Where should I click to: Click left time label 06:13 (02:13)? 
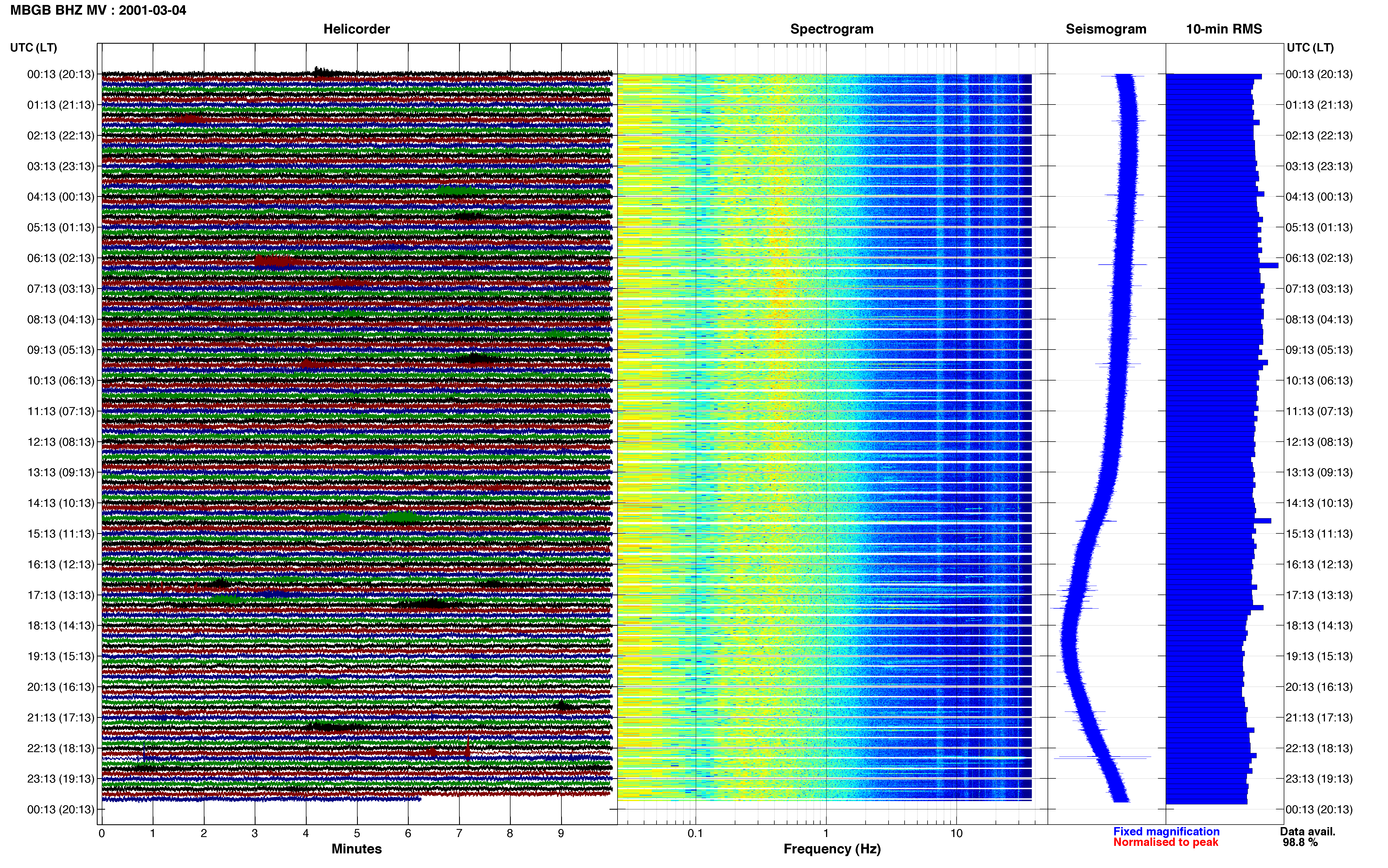61,258
